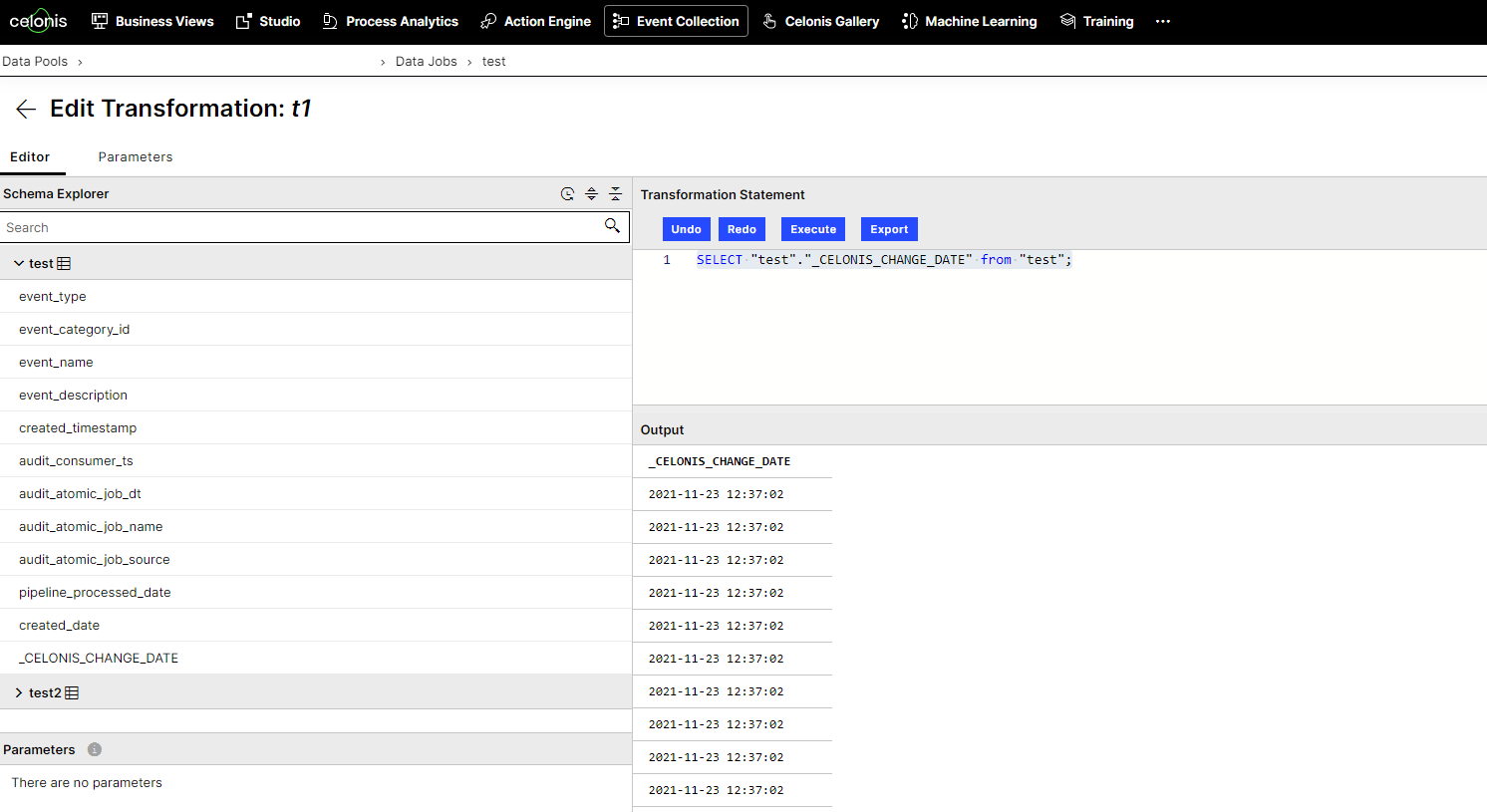This screenshot has height=812, width=1487.
Task: Execute the transformation statement
Action: click(x=813, y=229)
